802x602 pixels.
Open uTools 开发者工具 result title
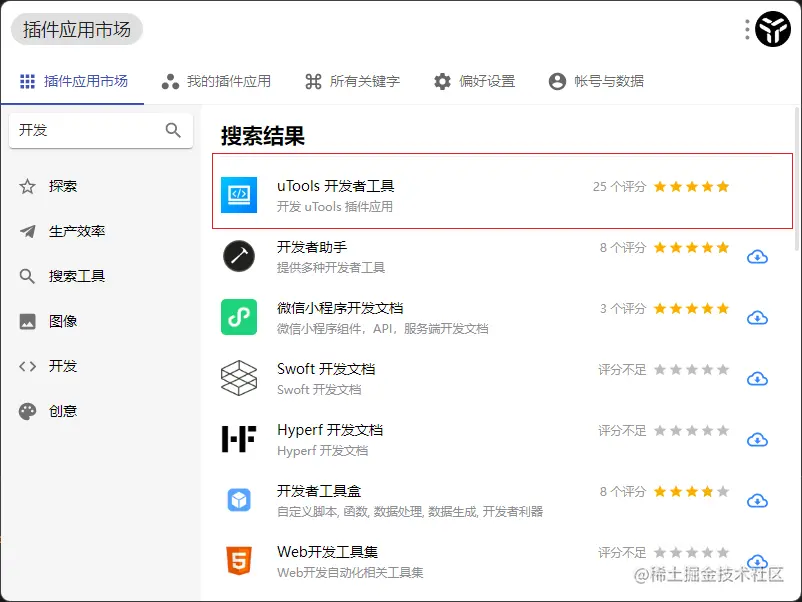point(336,186)
